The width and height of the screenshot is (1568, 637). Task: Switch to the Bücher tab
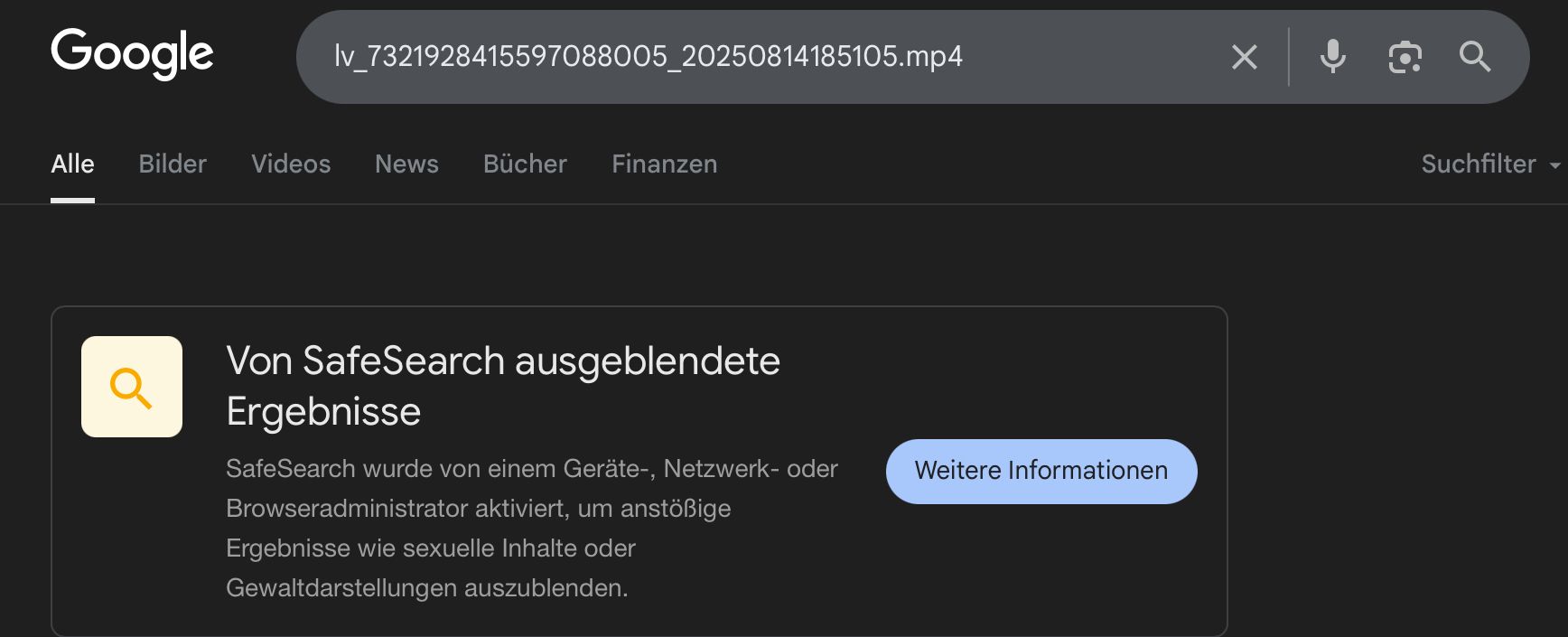tap(525, 164)
